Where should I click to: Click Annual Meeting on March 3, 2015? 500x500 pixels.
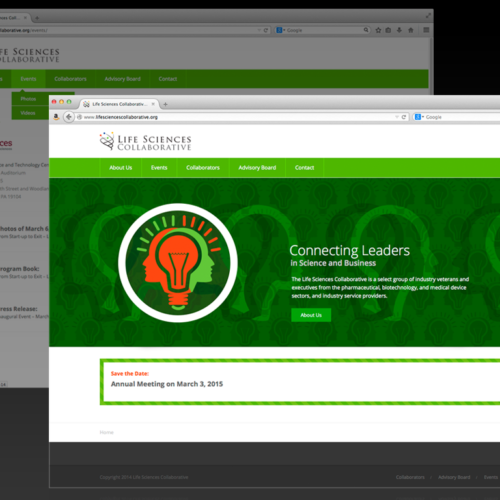pyautogui.click(x=167, y=384)
